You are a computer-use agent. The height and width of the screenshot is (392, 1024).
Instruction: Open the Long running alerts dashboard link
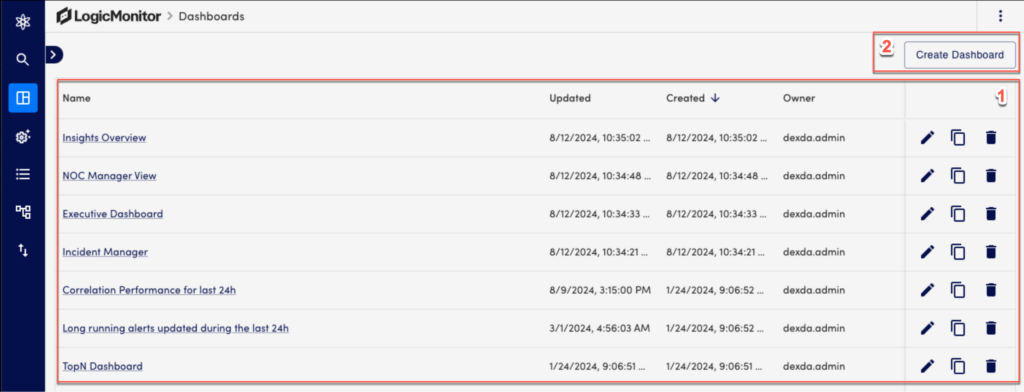coord(176,328)
